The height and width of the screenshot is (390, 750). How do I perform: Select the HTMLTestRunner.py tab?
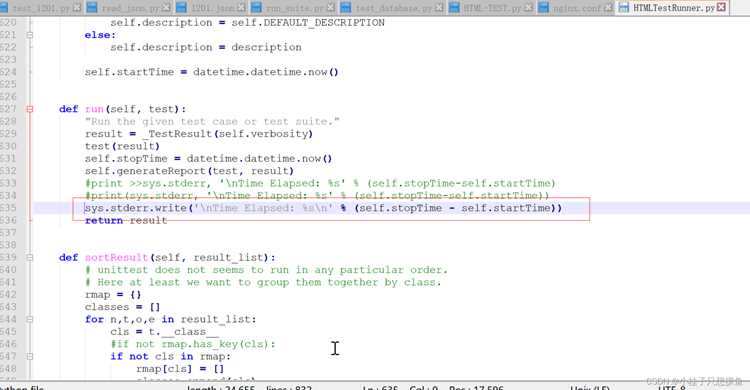point(673,8)
